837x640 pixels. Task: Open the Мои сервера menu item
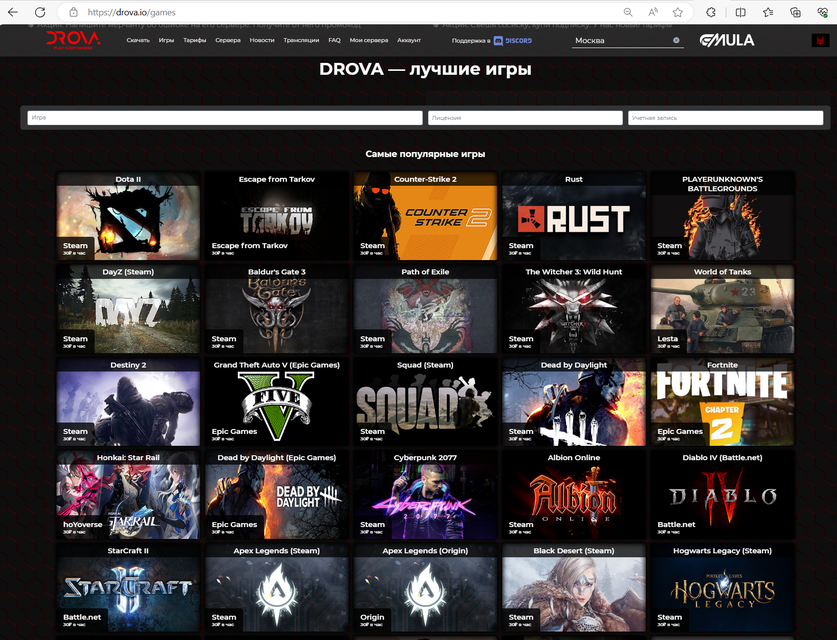(x=368, y=41)
